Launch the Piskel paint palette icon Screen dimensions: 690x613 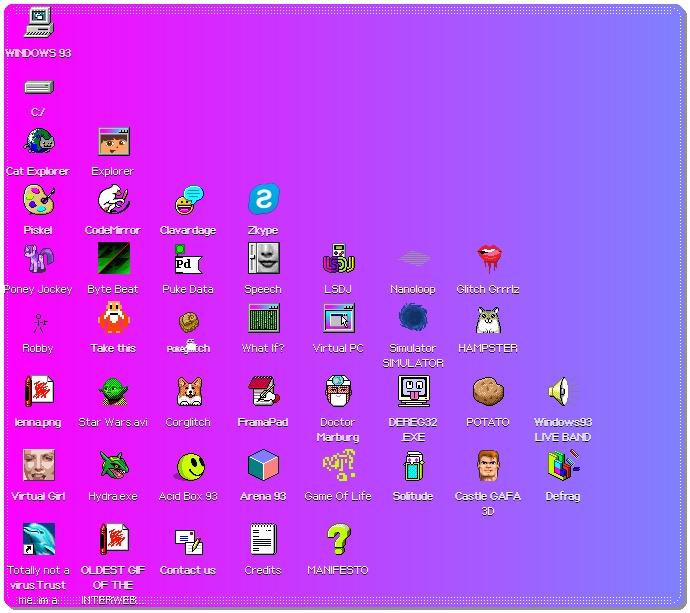click(39, 200)
